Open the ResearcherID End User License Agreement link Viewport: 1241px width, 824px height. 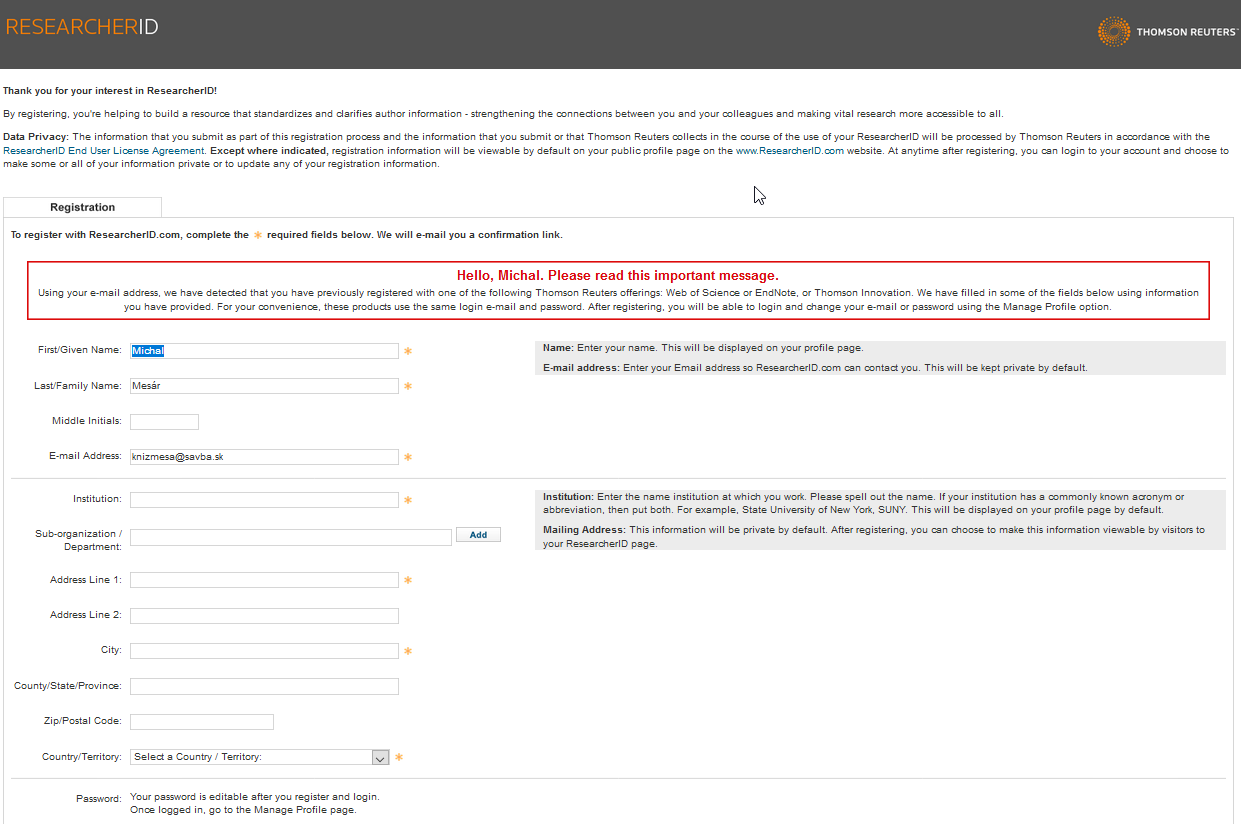point(104,150)
